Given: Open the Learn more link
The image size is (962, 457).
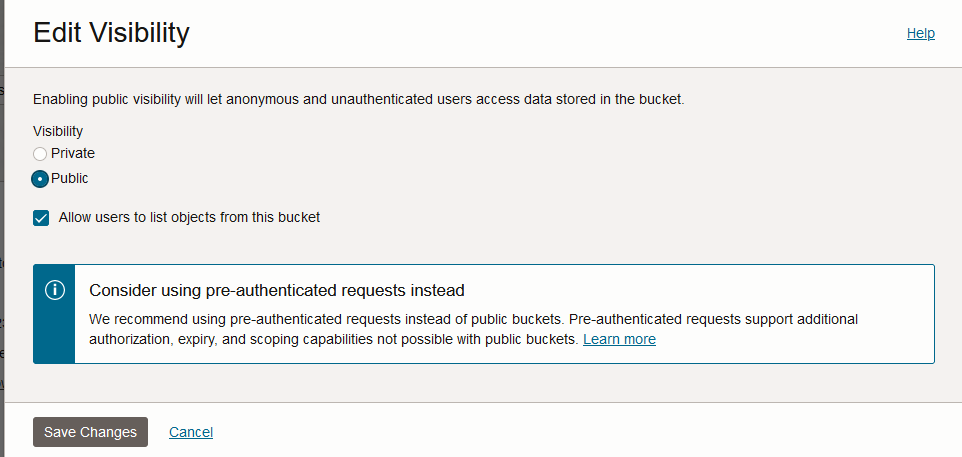Looking at the screenshot, I should pyautogui.click(x=619, y=339).
